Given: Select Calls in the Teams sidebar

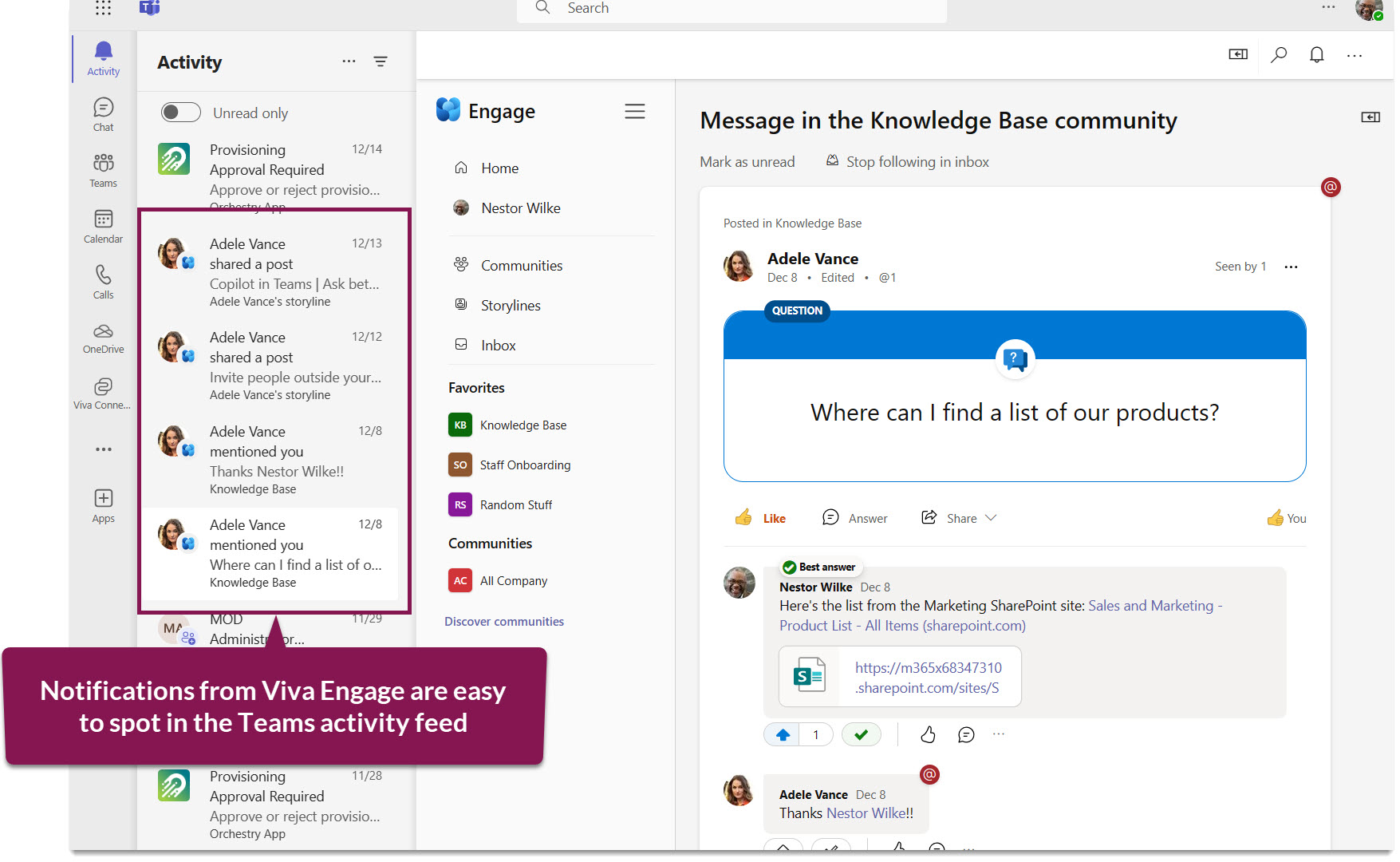Looking at the screenshot, I should [x=102, y=281].
